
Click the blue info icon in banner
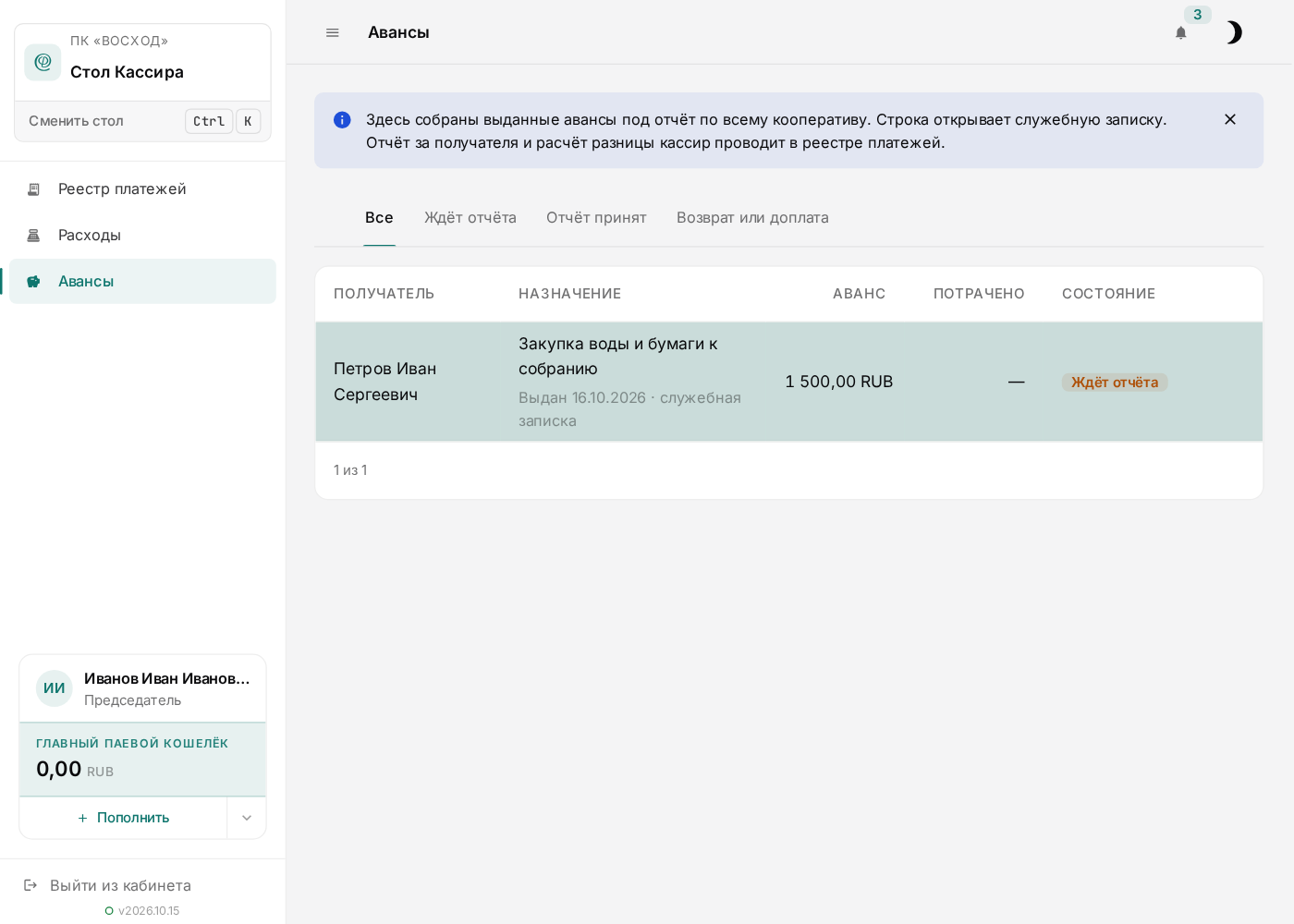tap(342, 120)
